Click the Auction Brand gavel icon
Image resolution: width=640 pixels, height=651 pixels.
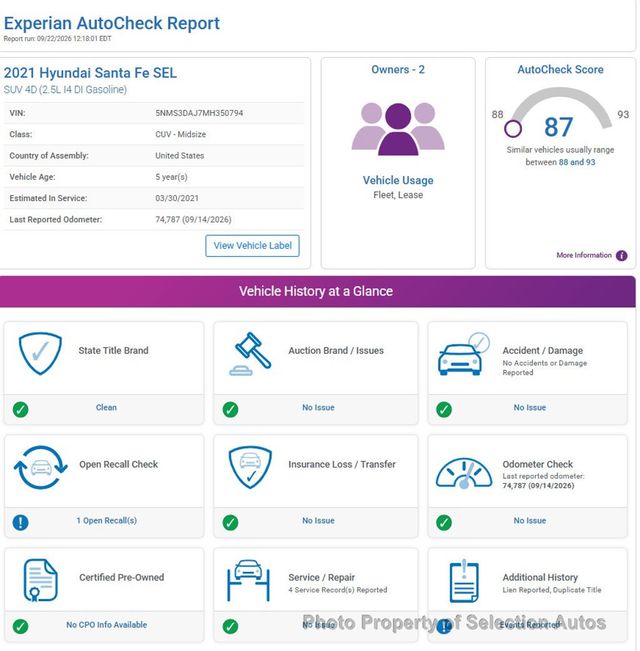pos(250,354)
